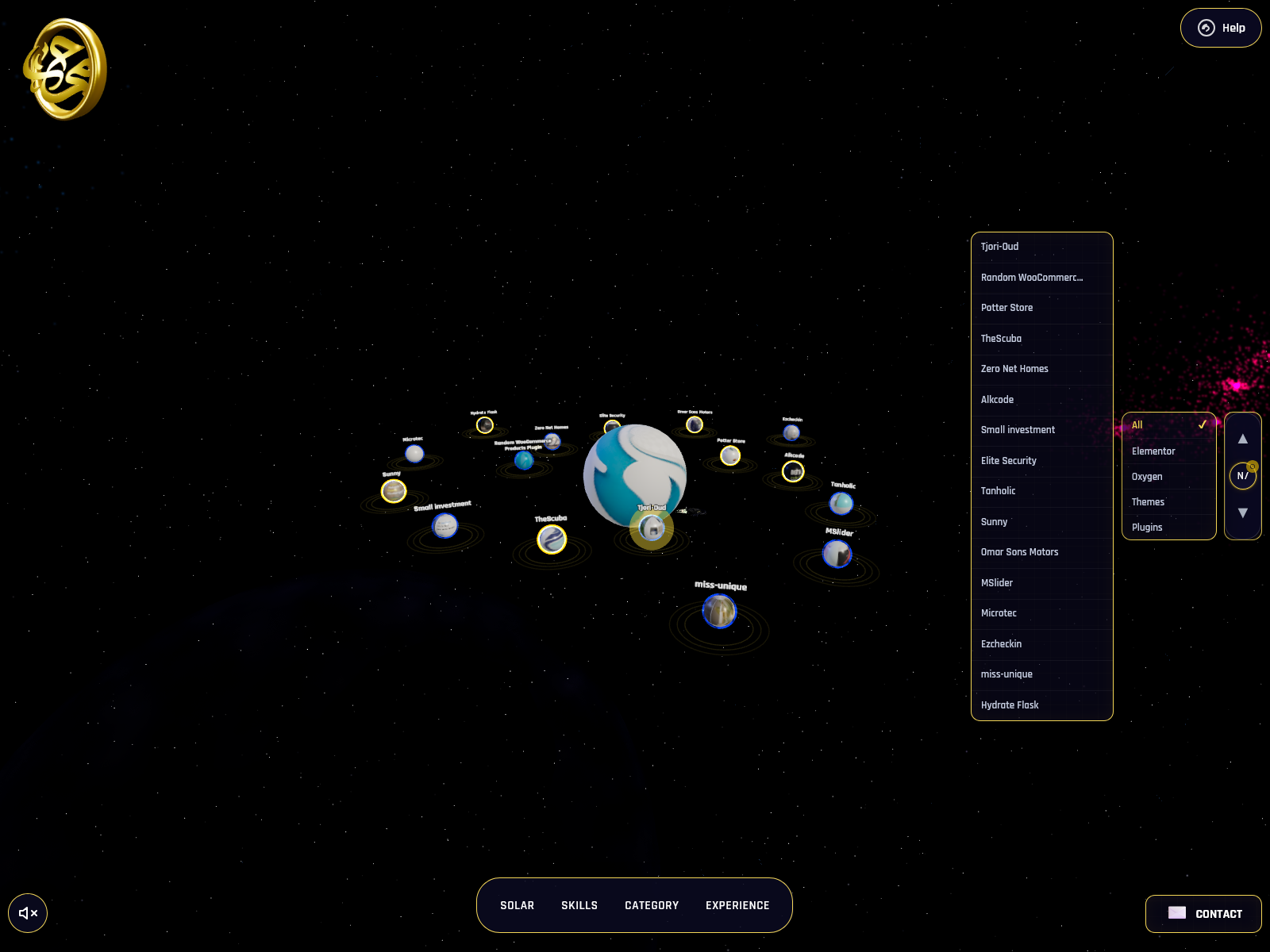Click the small spaceship beside Tjori-Oud

pyautogui.click(x=692, y=512)
